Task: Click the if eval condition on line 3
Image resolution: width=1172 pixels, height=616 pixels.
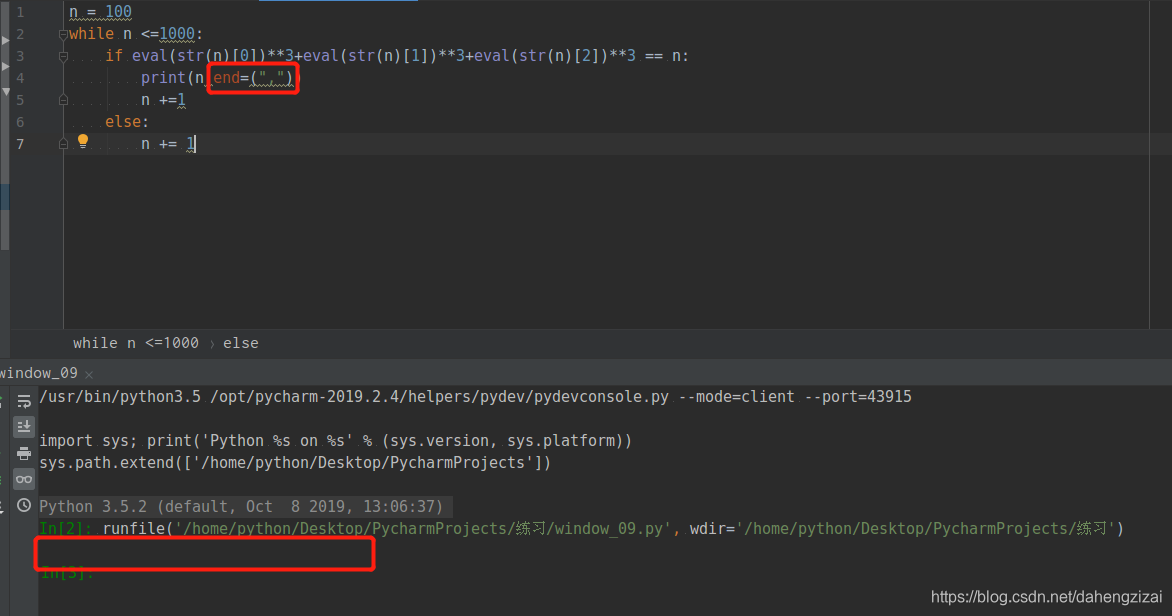Action: click(397, 56)
